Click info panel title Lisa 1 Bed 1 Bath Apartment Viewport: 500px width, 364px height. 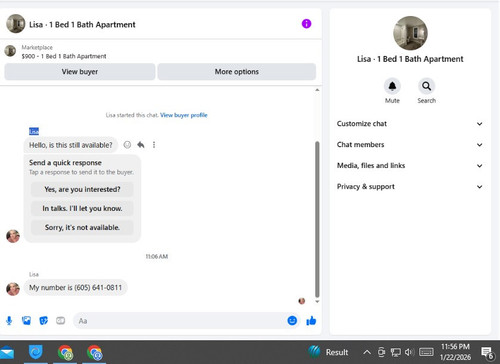pyautogui.click(x=410, y=59)
